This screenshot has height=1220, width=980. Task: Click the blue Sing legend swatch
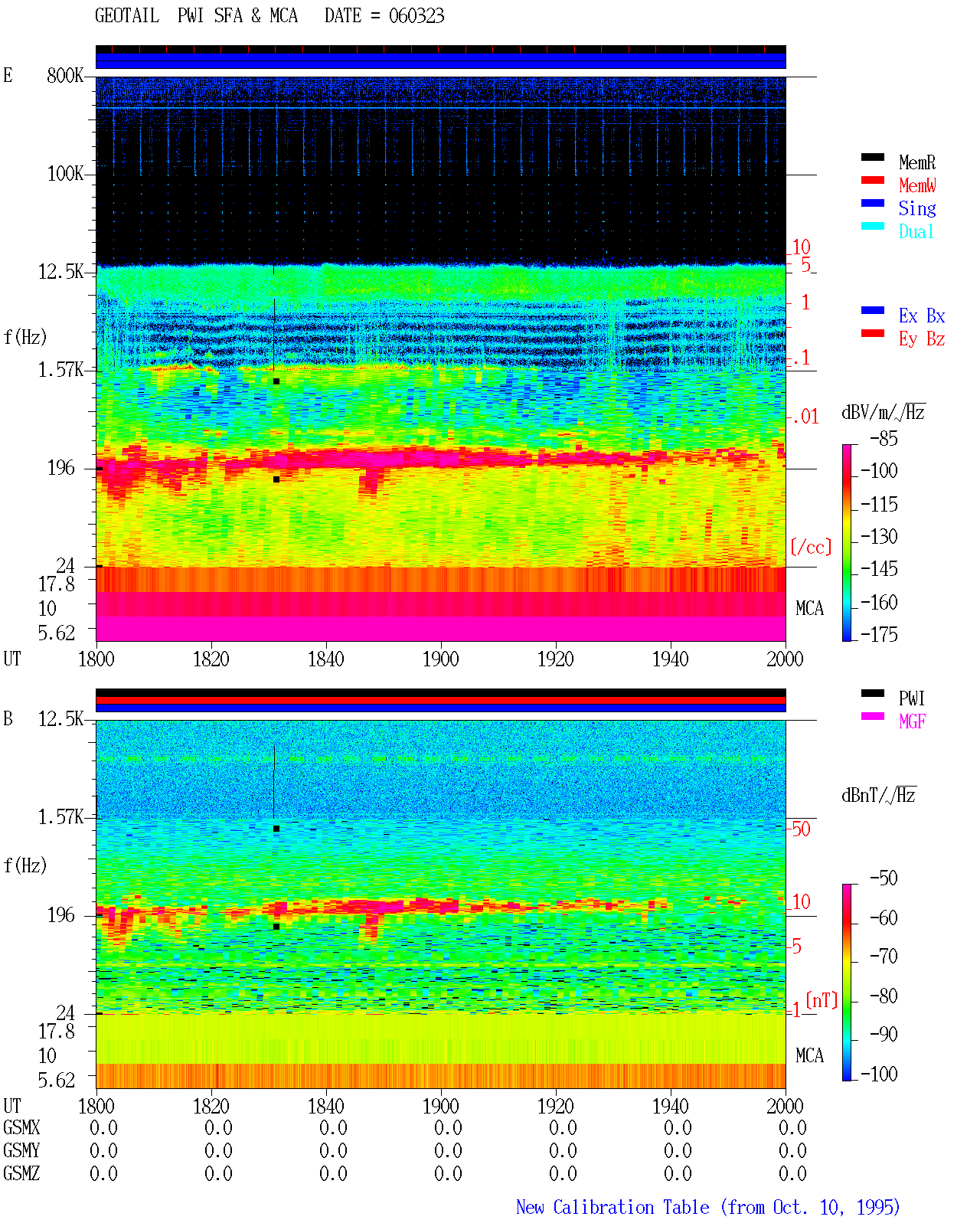click(x=873, y=203)
